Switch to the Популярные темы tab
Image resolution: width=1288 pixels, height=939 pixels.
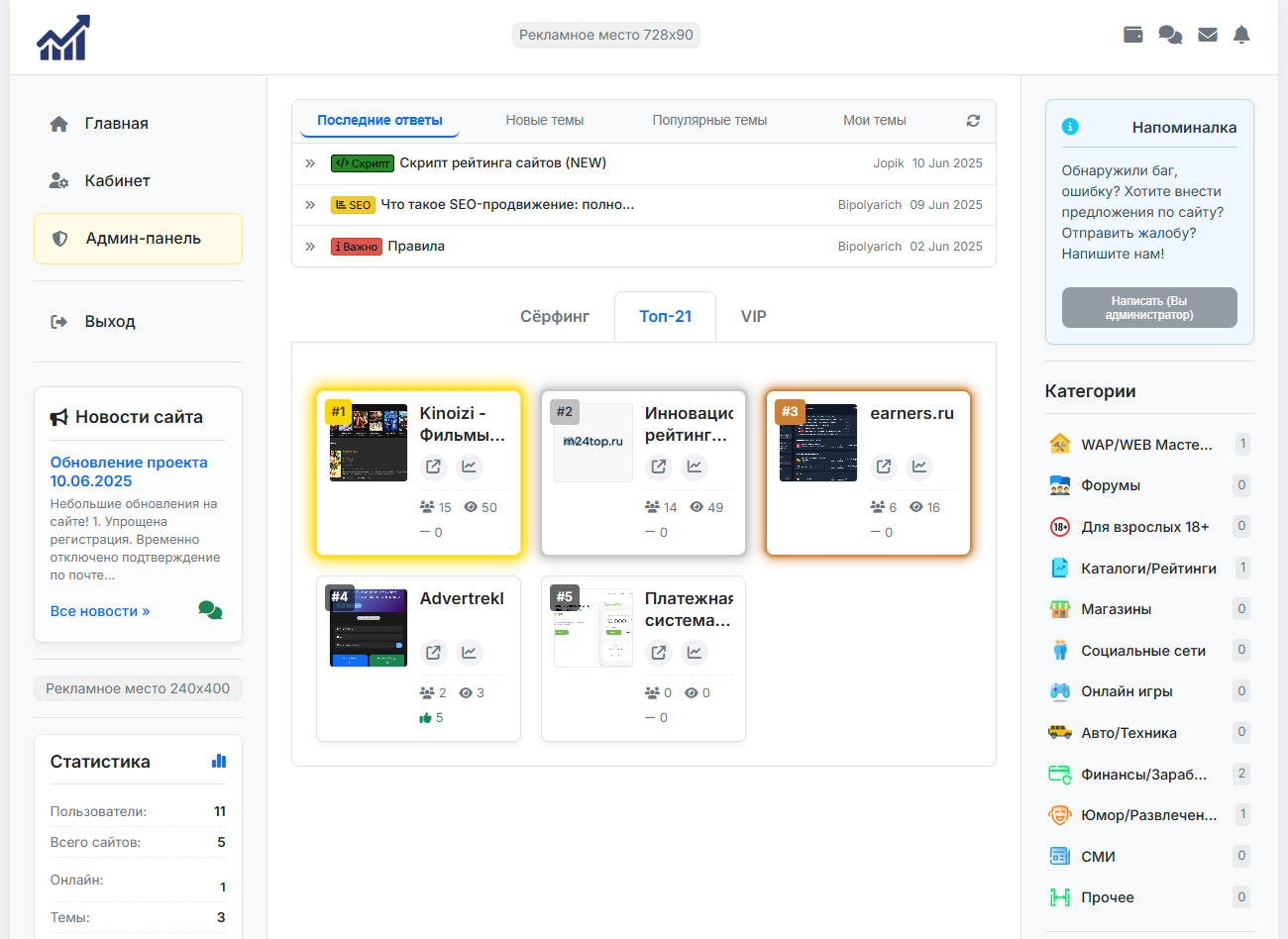[709, 121]
